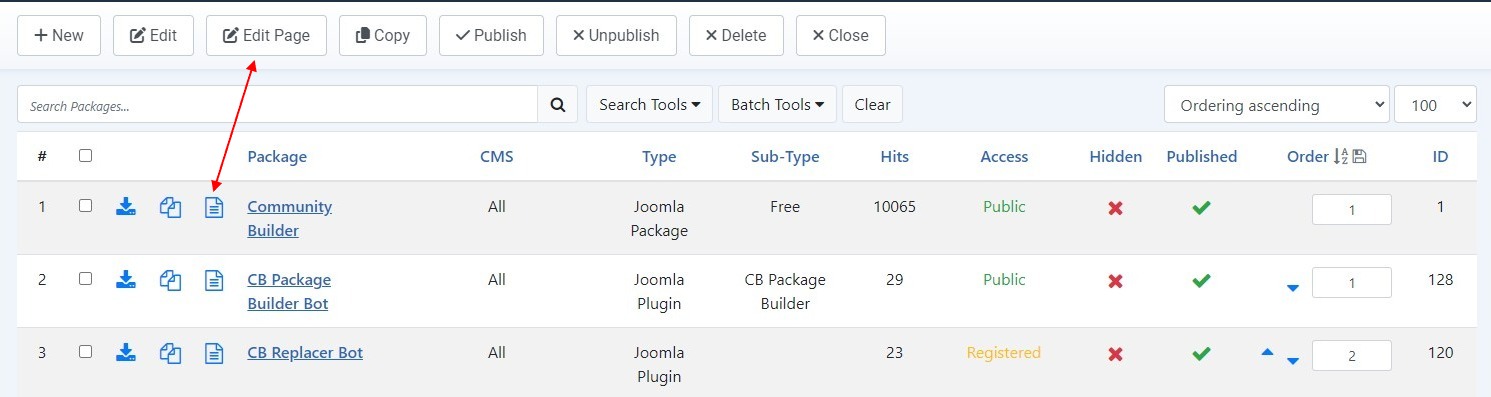This screenshot has width=1491, height=397.
Task: Click the Copy toolbar button
Action: point(383,35)
